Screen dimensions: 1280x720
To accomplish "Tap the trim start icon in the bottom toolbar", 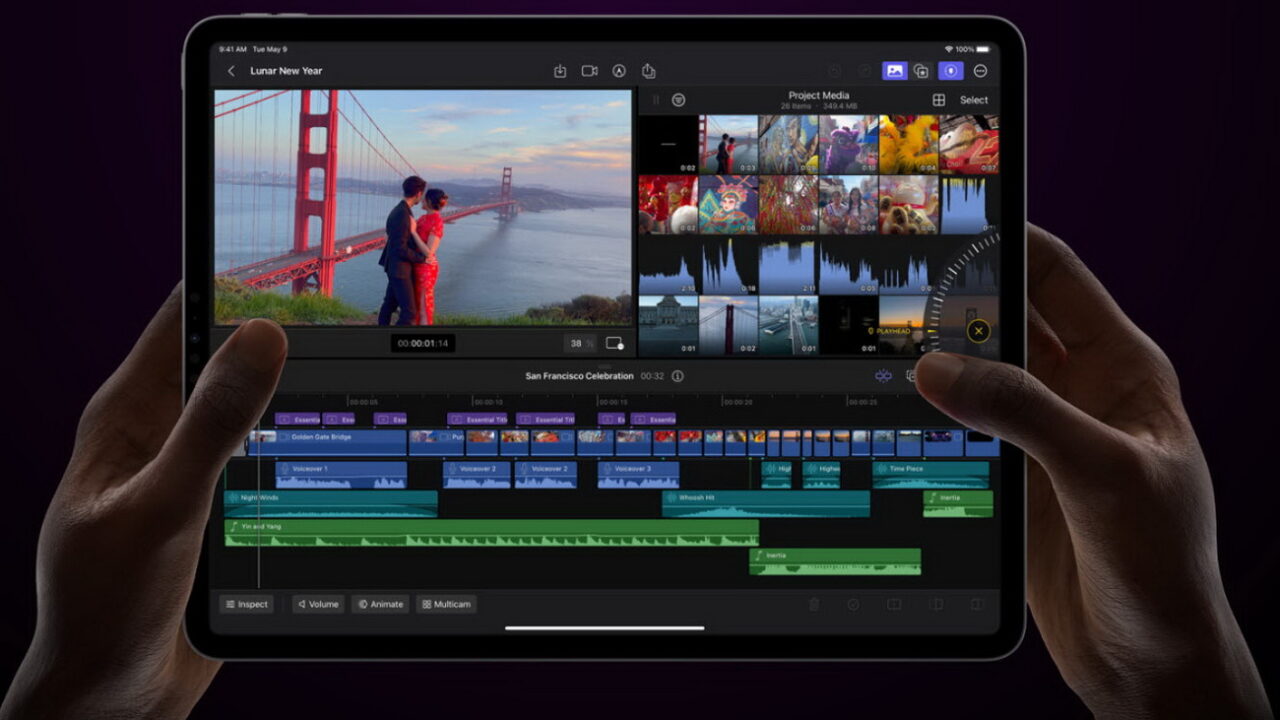I will [937, 604].
